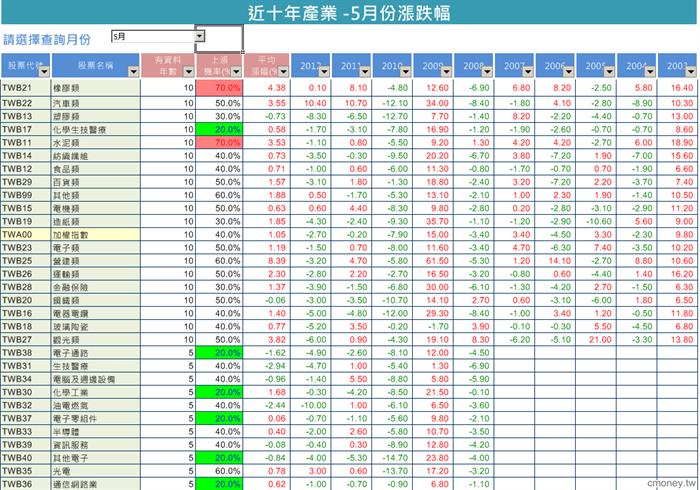
Task: Select stock code cell TWB21
Action: click(x=26, y=88)
